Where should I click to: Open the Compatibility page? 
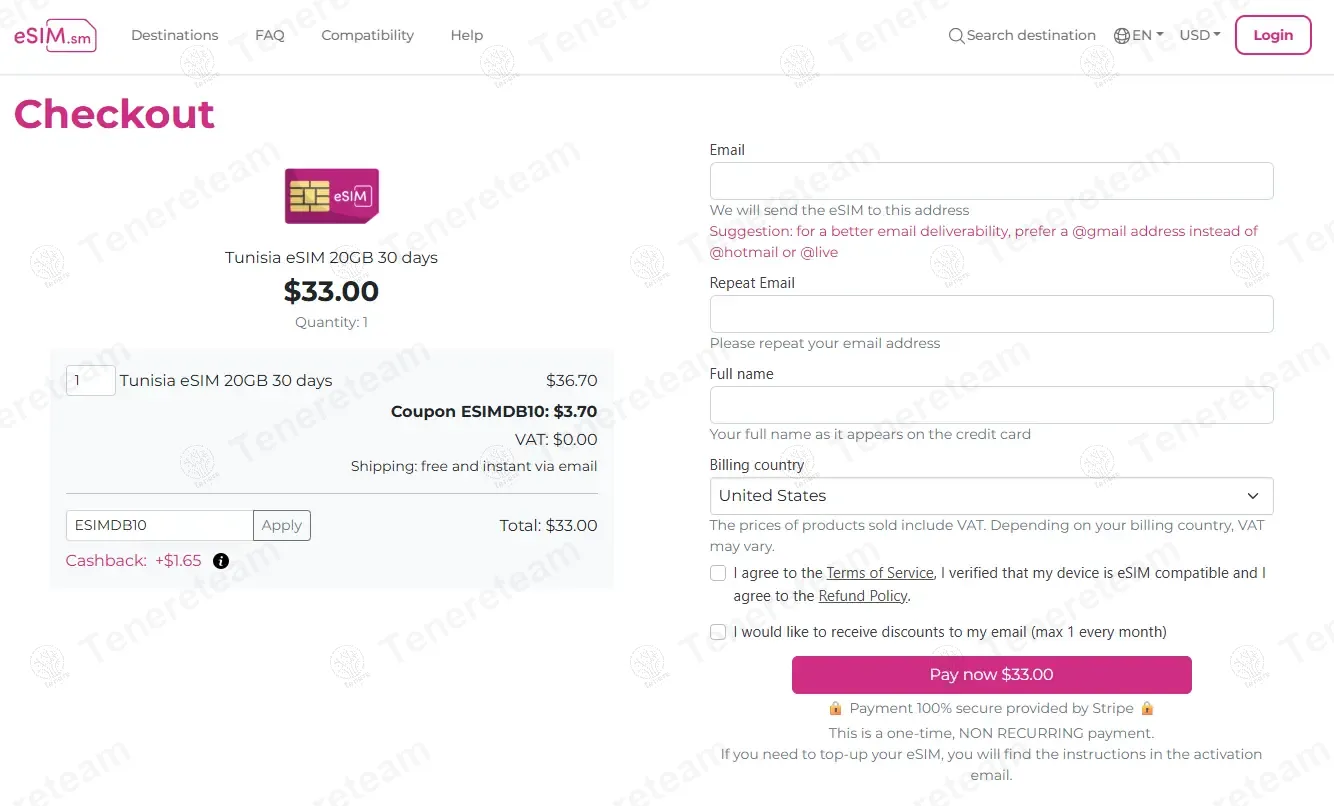(367, 35)
